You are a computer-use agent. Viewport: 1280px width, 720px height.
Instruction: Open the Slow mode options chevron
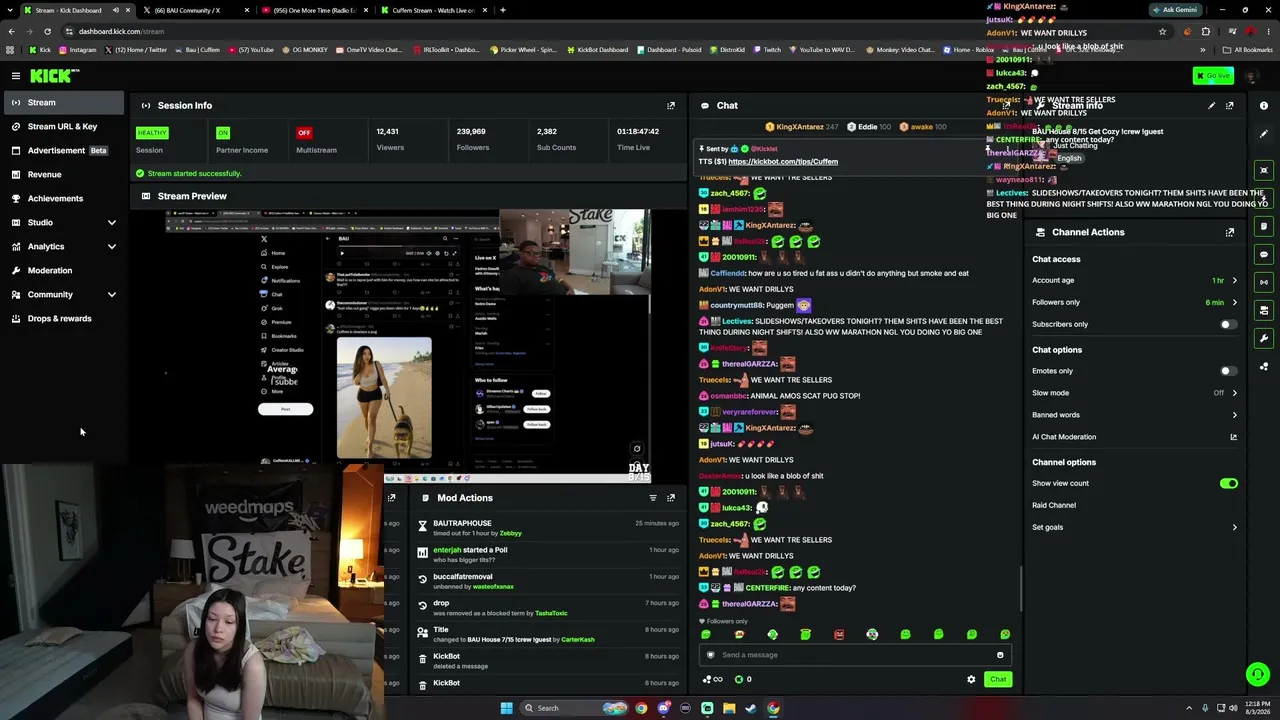pos(1234,393)
